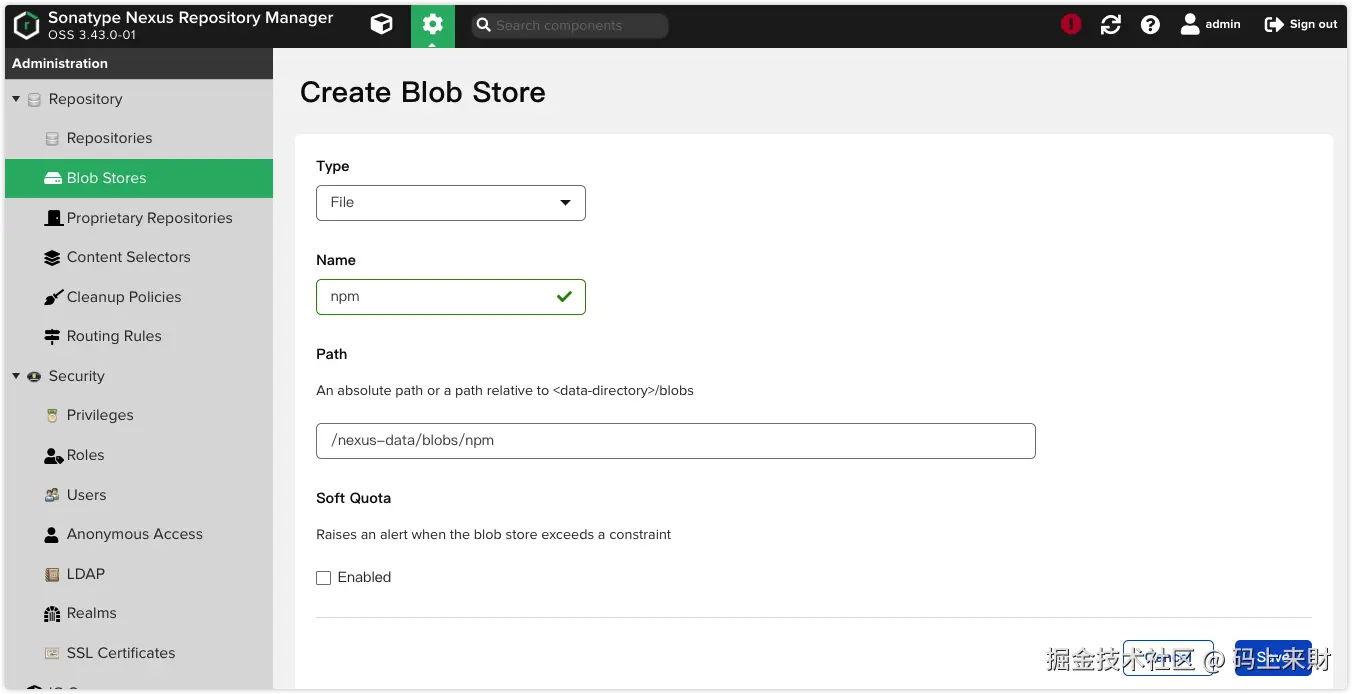
Task: Open the help question mark icon
Action: [1150, 25]
